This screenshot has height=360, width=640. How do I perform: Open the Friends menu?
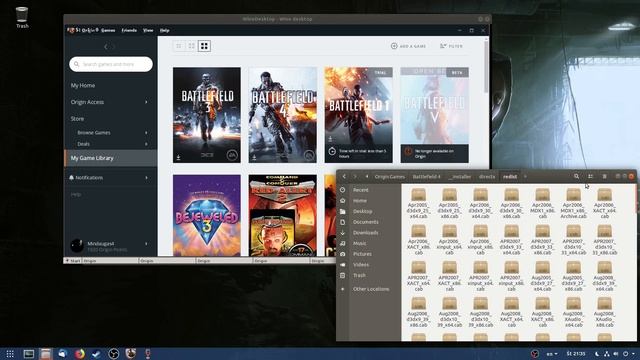pos(129,30)
